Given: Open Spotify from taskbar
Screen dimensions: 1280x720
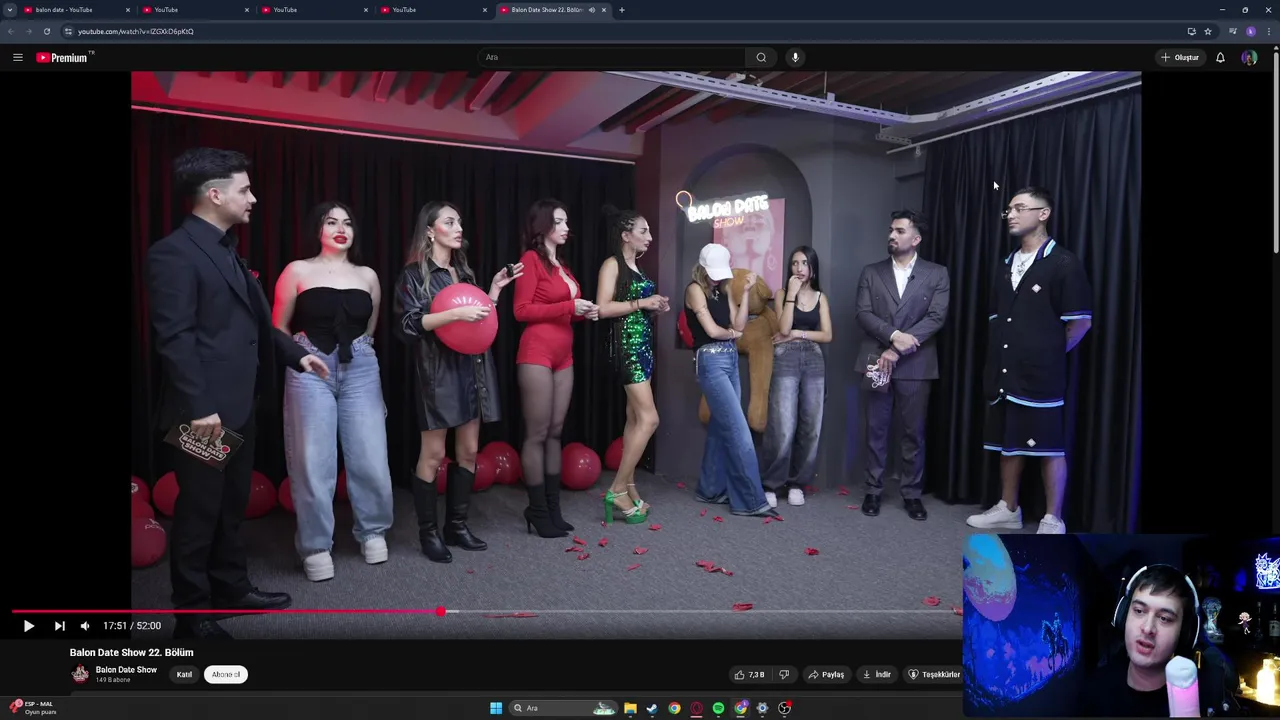Looking at the screenshot, I should [x=718, y=708].
